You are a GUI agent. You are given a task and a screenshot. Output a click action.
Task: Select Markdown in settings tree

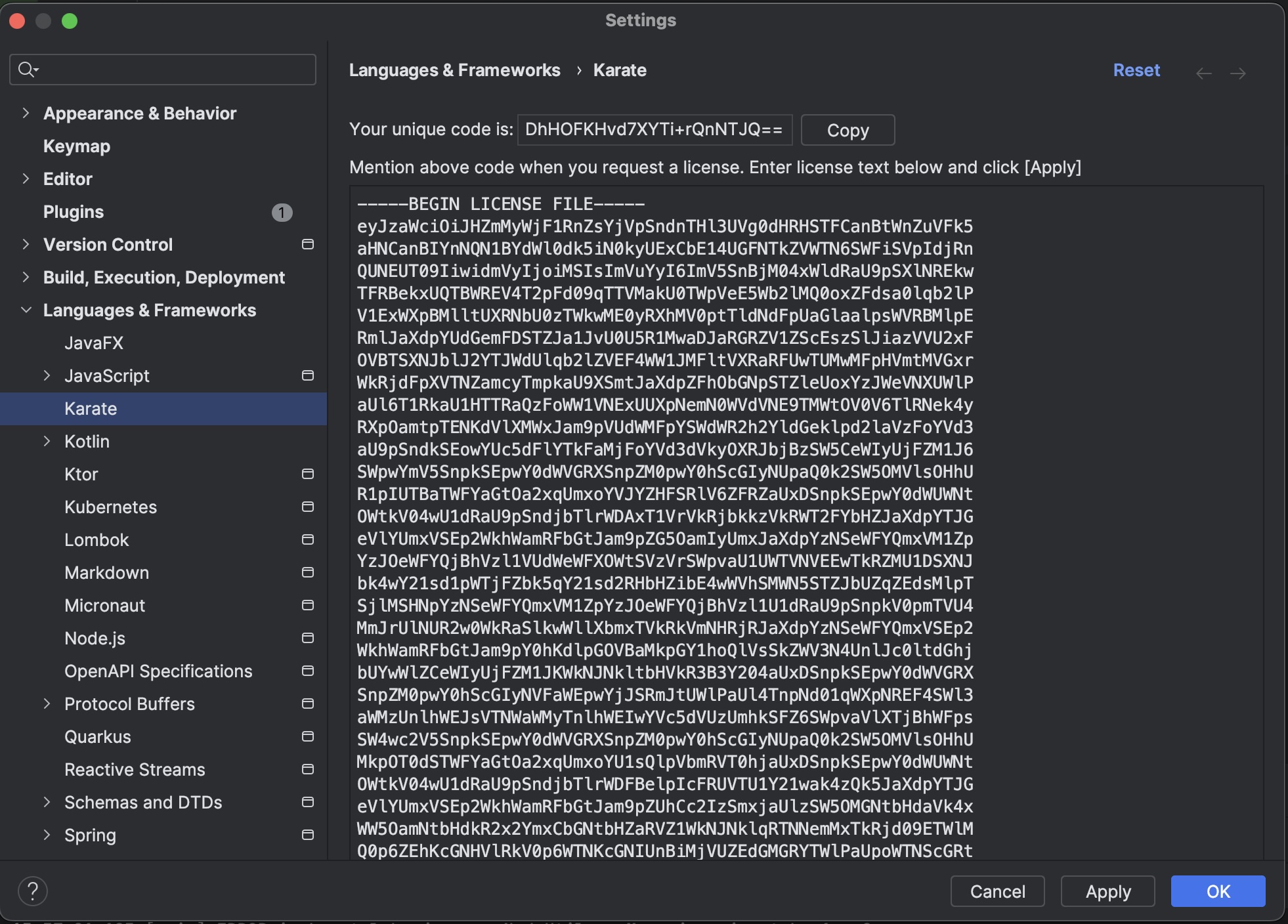coord(106,573)
